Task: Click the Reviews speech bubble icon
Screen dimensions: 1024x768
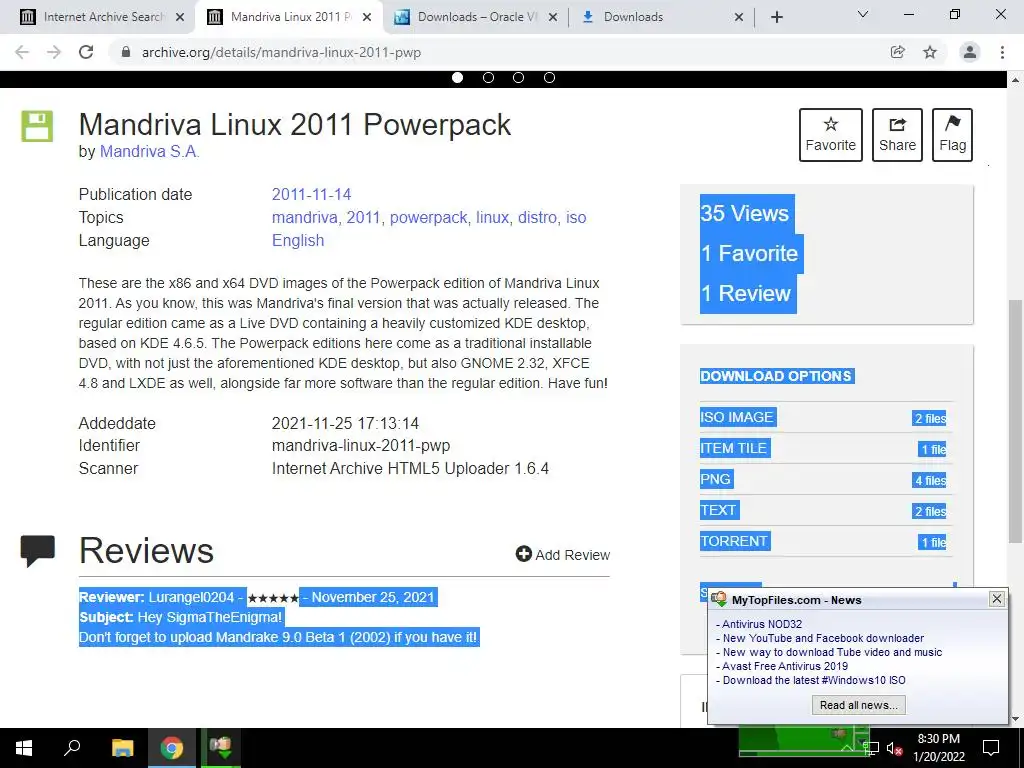Action: (x=38, y=551)
